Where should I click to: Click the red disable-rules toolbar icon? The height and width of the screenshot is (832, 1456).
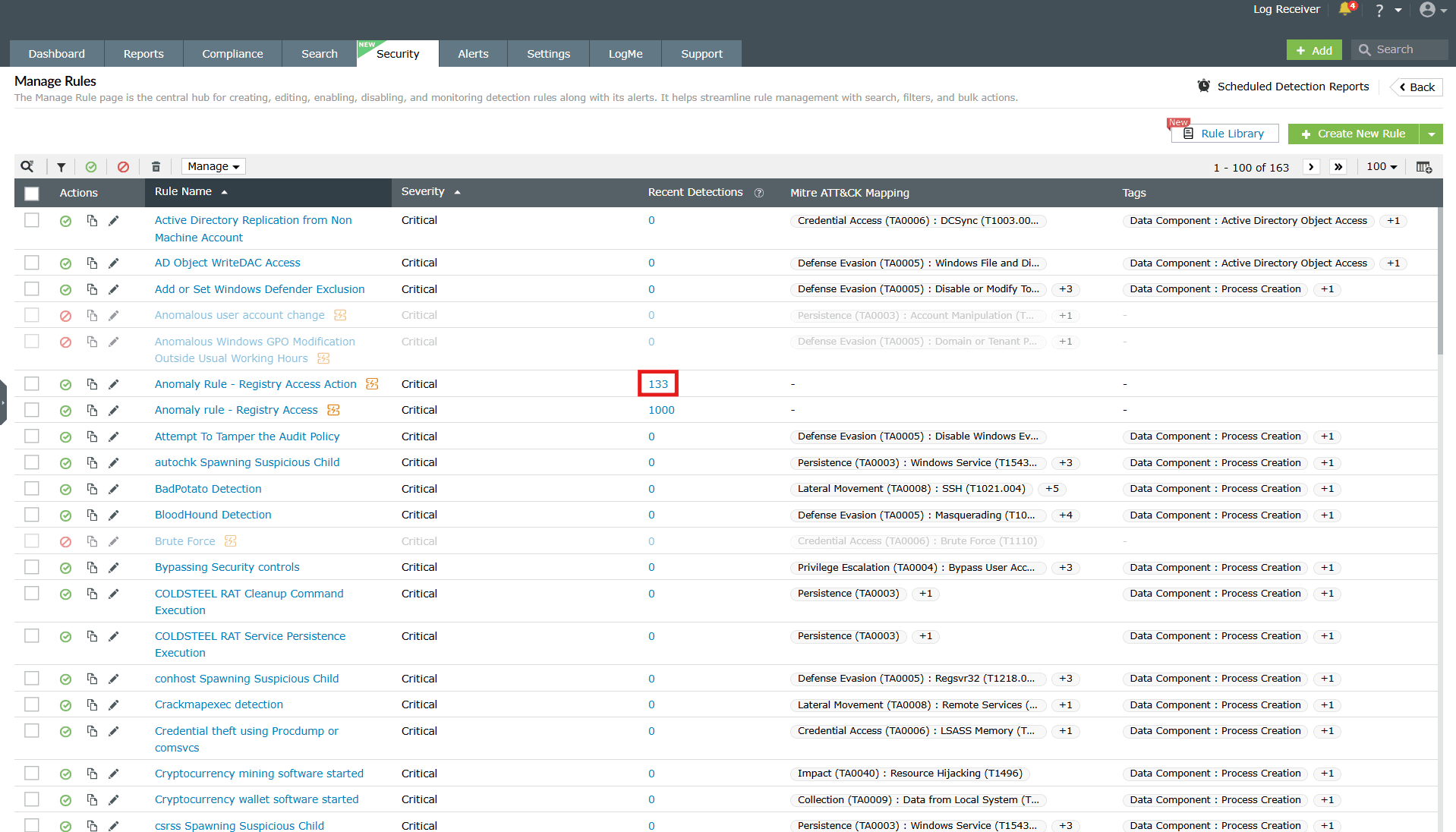coord(123,166)
